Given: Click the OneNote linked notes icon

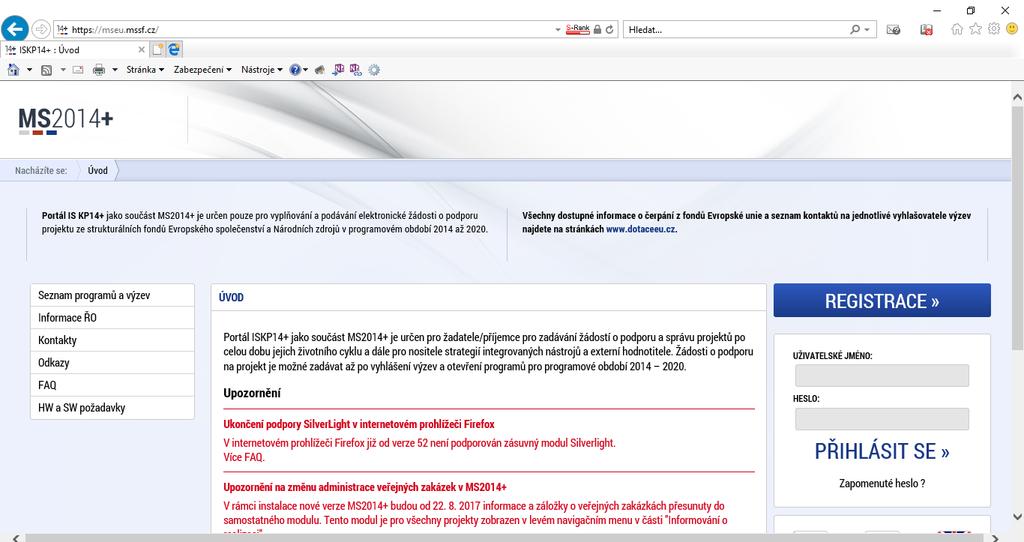Looking at the screenshot, I should tap(355, 69).
